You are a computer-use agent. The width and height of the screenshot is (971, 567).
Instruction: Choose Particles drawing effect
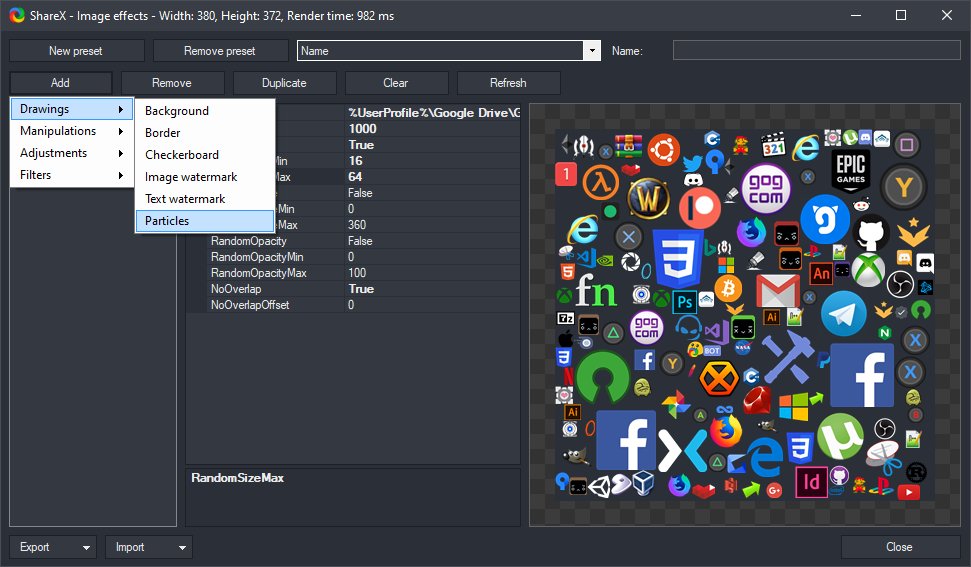(x=205, y=221)
